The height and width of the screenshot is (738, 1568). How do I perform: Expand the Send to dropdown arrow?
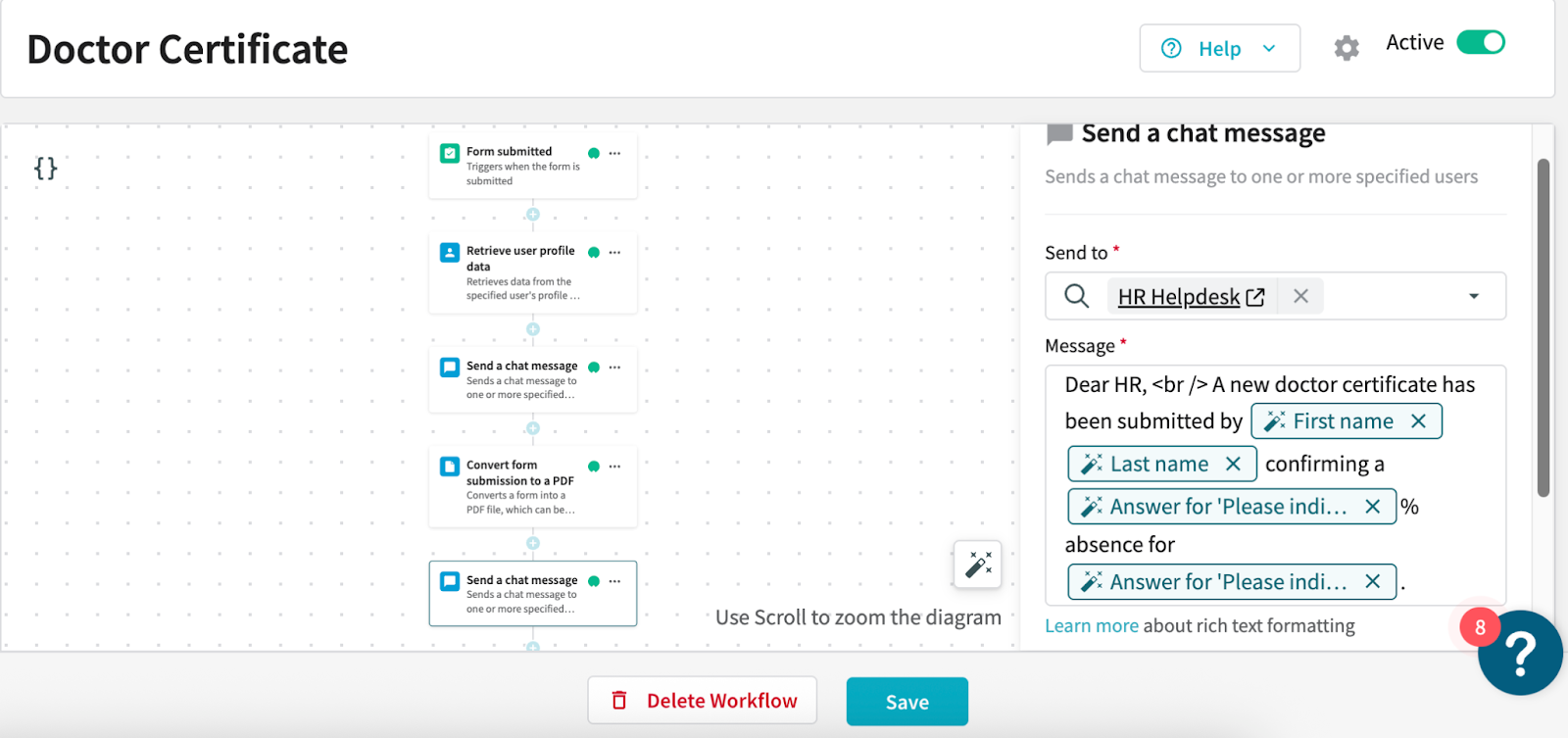1473,296
